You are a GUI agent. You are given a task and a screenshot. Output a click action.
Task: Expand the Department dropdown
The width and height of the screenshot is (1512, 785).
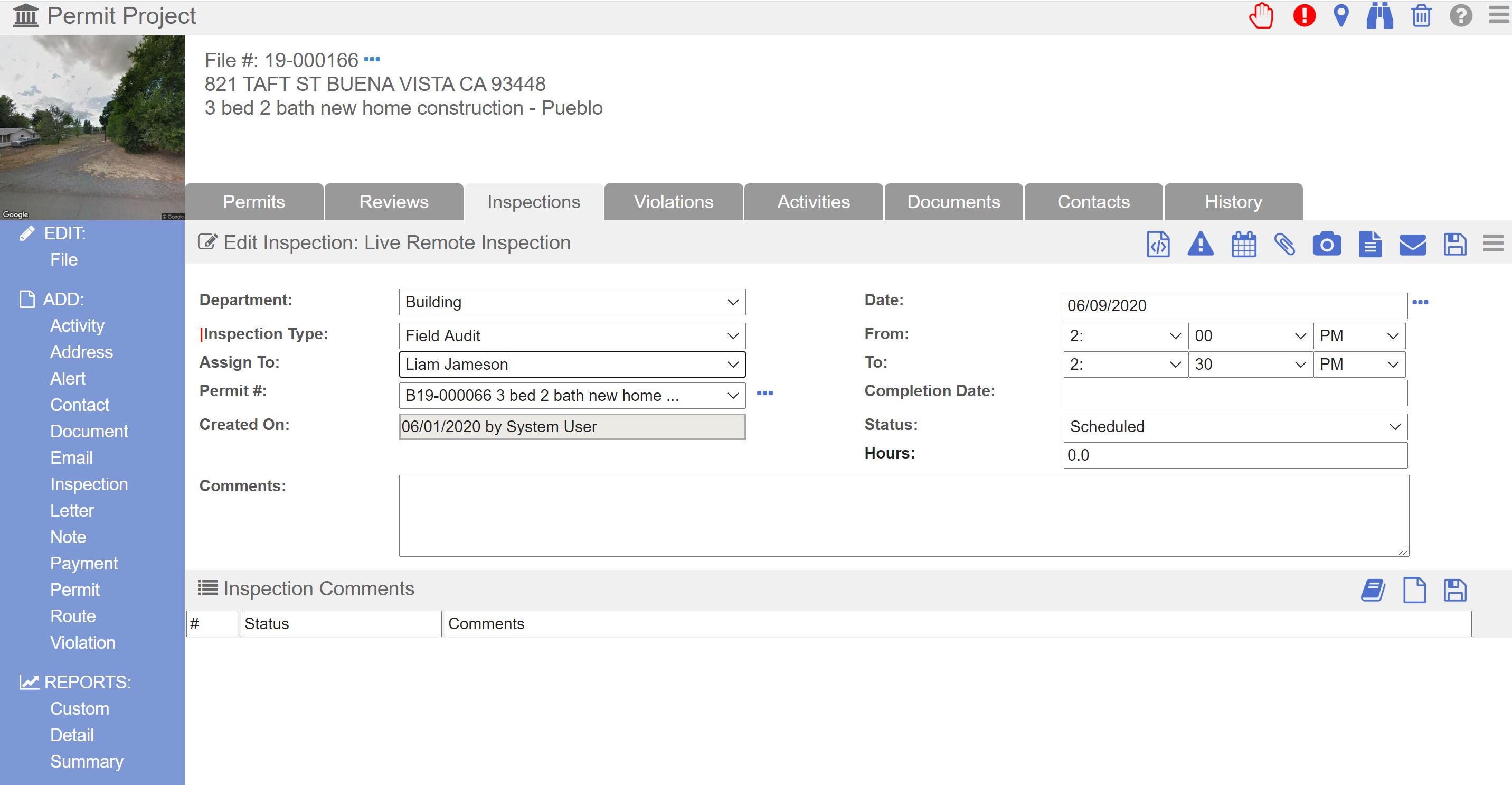[572, 302]
